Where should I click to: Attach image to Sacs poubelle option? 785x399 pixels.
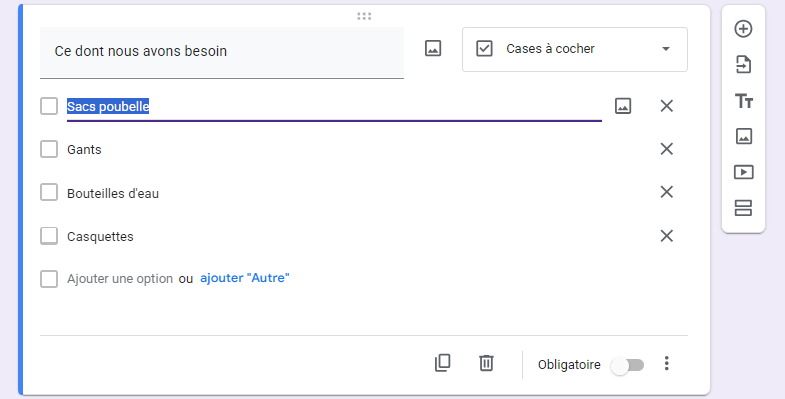623,106
